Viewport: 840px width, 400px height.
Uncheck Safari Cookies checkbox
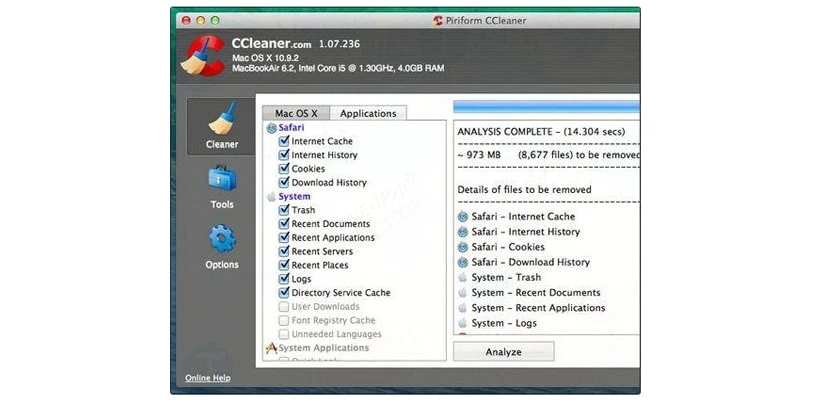pyautogui.click(x=284, y=169)
